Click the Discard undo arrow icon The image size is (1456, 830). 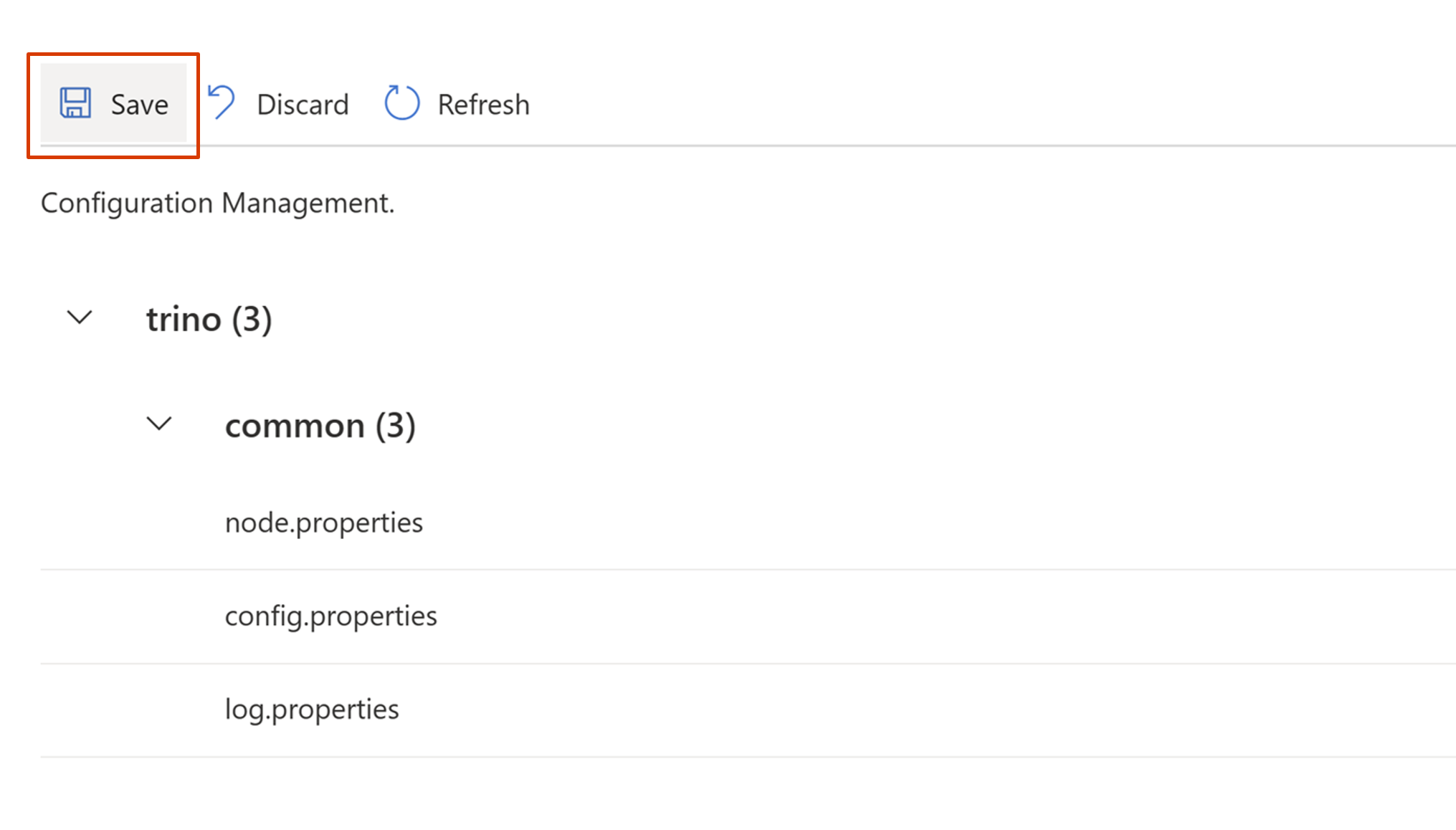click(222, 102)
